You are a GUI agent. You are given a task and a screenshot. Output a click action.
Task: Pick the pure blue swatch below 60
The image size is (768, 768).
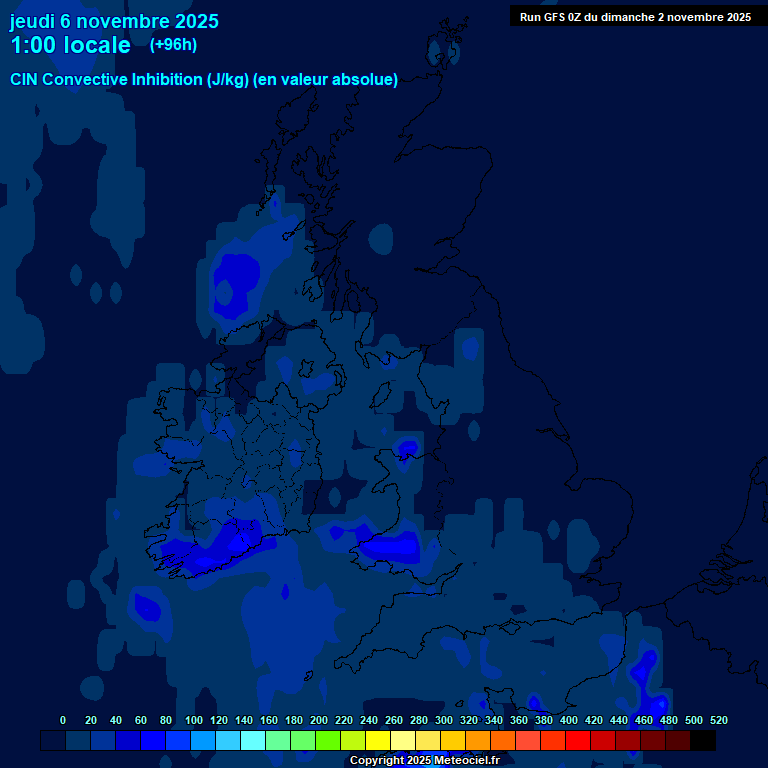click(153, 741)
